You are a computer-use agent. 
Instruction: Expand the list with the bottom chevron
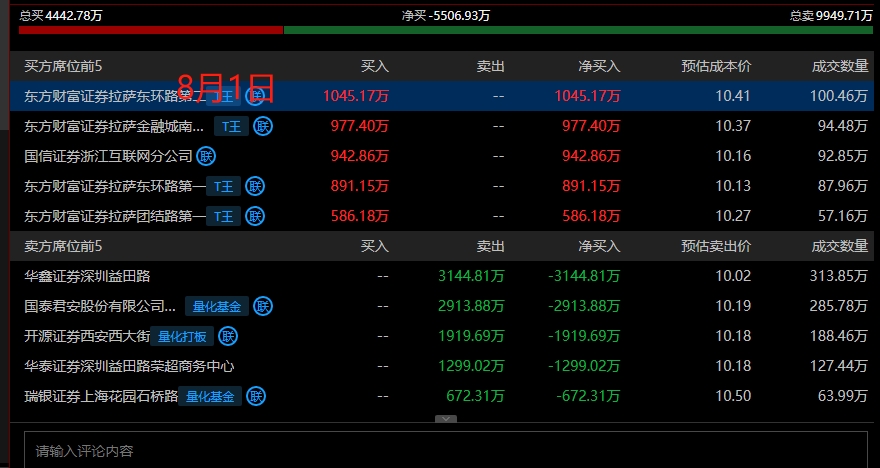[x=446, y=419]
